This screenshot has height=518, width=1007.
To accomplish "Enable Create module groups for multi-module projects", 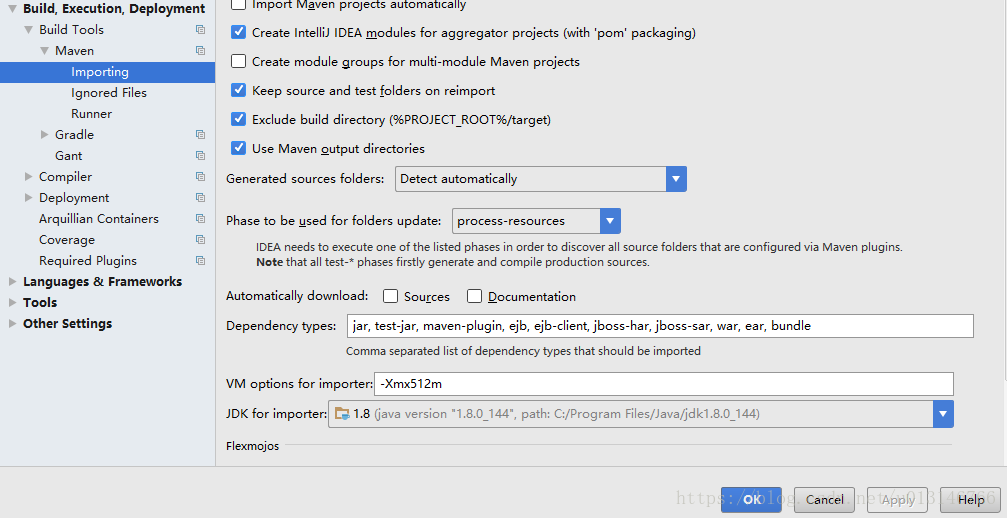I will coord(238,61).
